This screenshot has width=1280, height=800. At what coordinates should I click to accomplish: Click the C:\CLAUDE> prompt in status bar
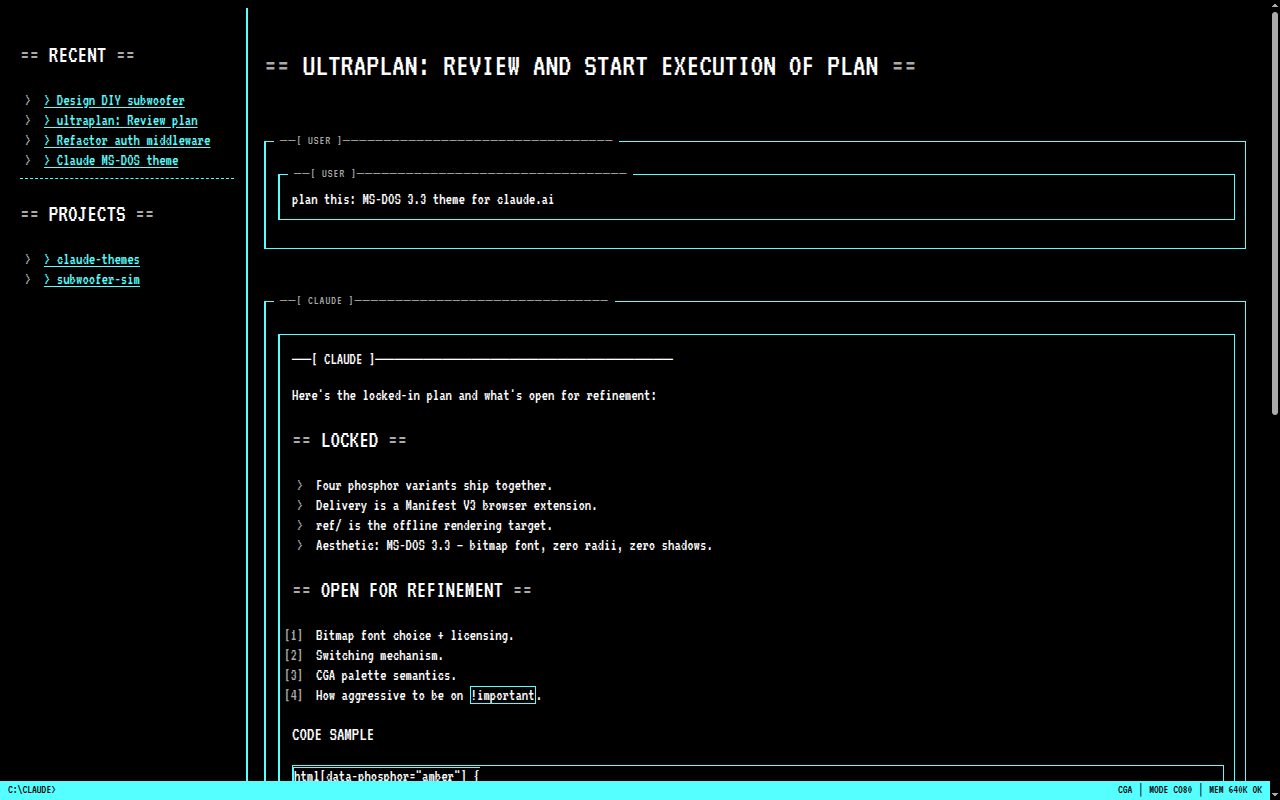pyautogui.click(x=32, y=790)
